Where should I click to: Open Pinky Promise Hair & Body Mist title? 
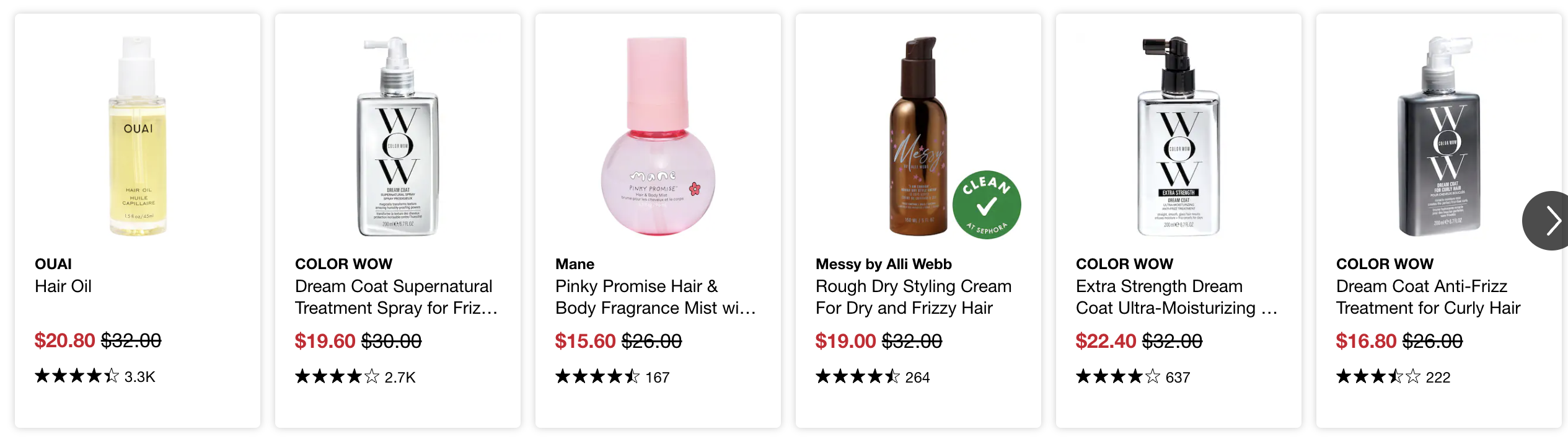(x=654, y=297)
